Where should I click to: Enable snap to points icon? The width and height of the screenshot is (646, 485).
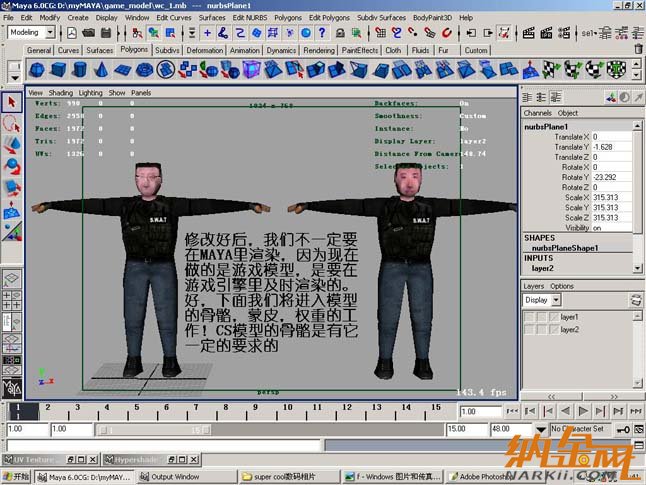click(x=413, y=33)
